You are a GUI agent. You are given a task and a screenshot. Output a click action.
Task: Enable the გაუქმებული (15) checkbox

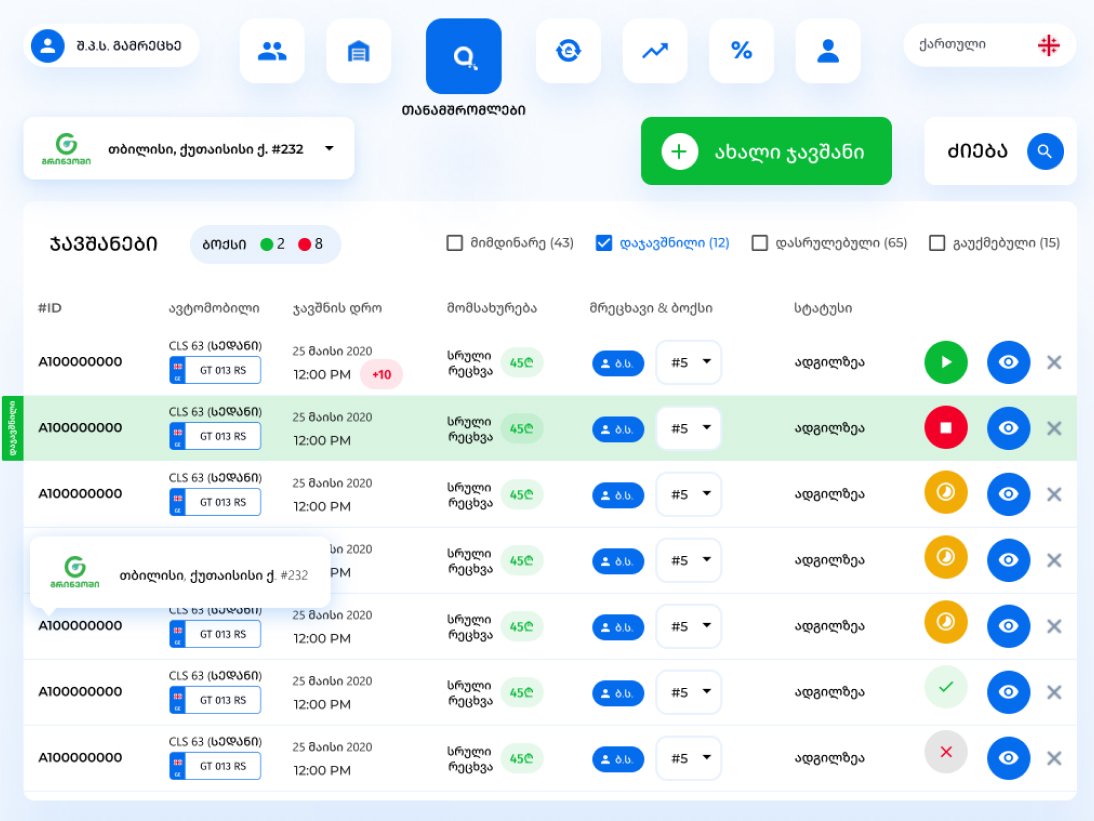[937, 243]
